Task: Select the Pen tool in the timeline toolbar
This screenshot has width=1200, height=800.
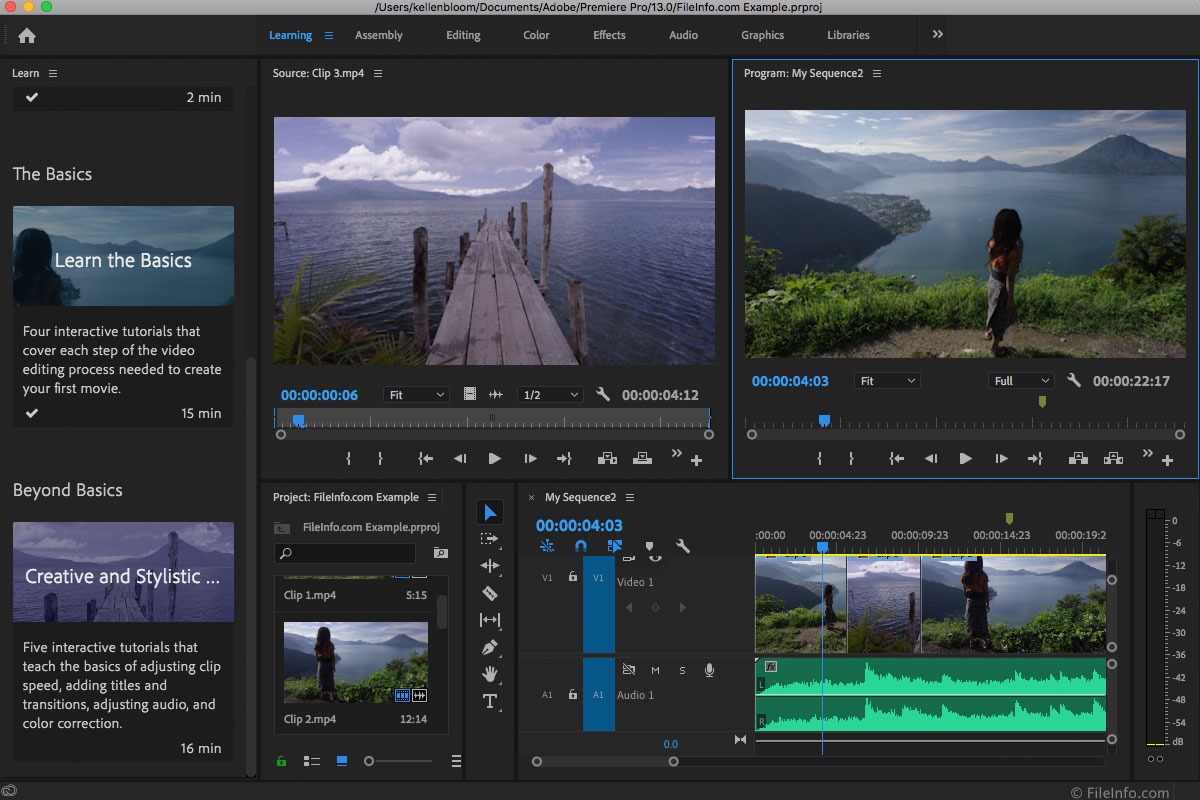Action: (x=490, y=647)
